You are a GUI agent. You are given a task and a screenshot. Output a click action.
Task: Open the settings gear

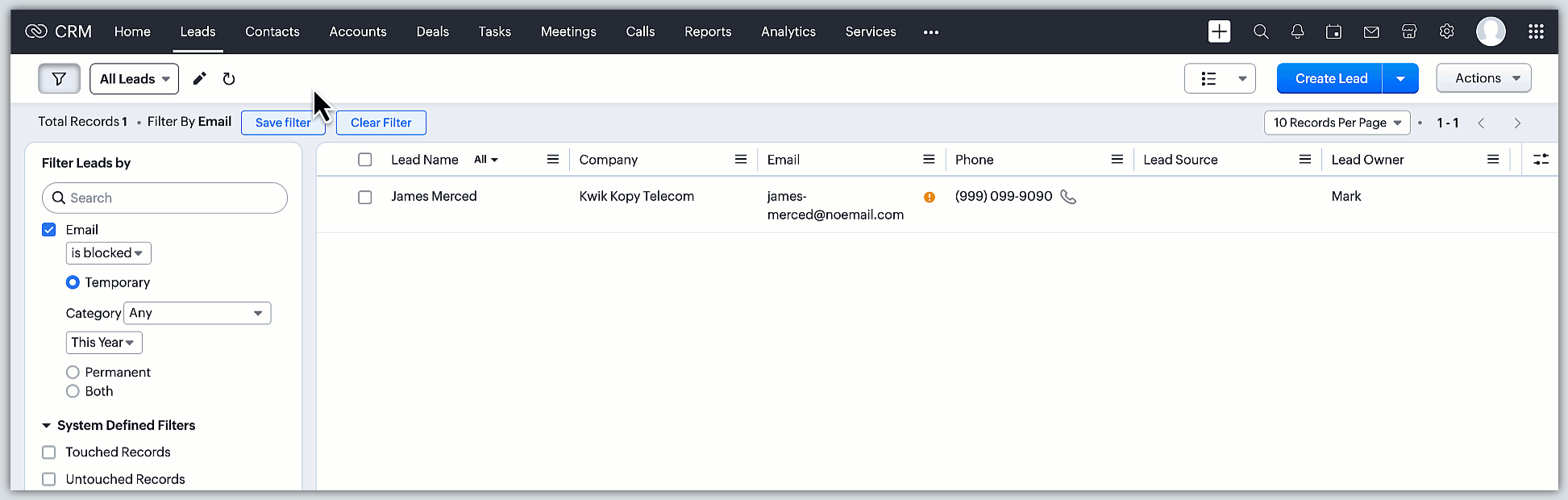[1447, 31]
